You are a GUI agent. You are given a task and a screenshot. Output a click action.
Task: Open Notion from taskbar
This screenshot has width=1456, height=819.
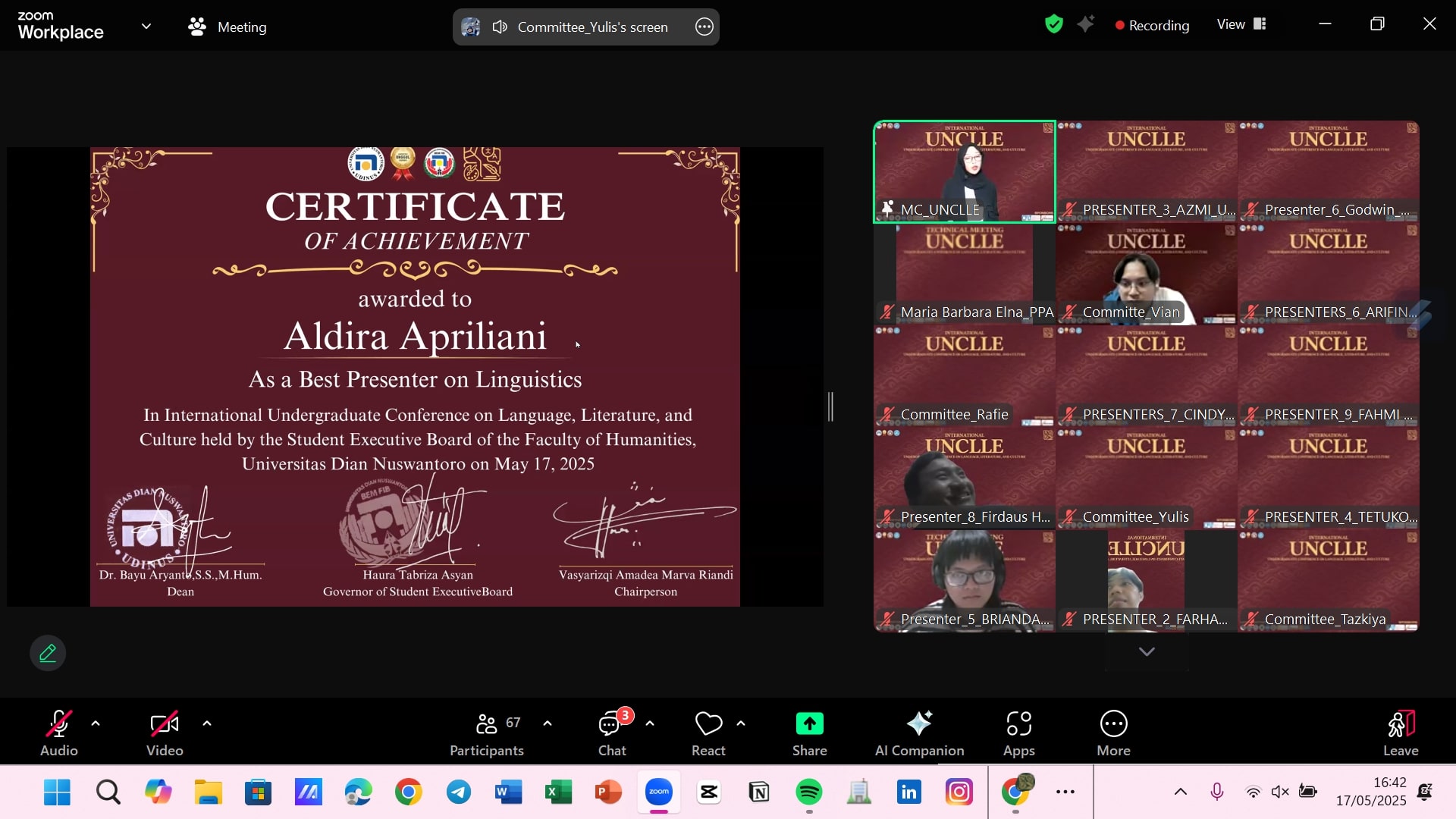click(x=759, y=792)
